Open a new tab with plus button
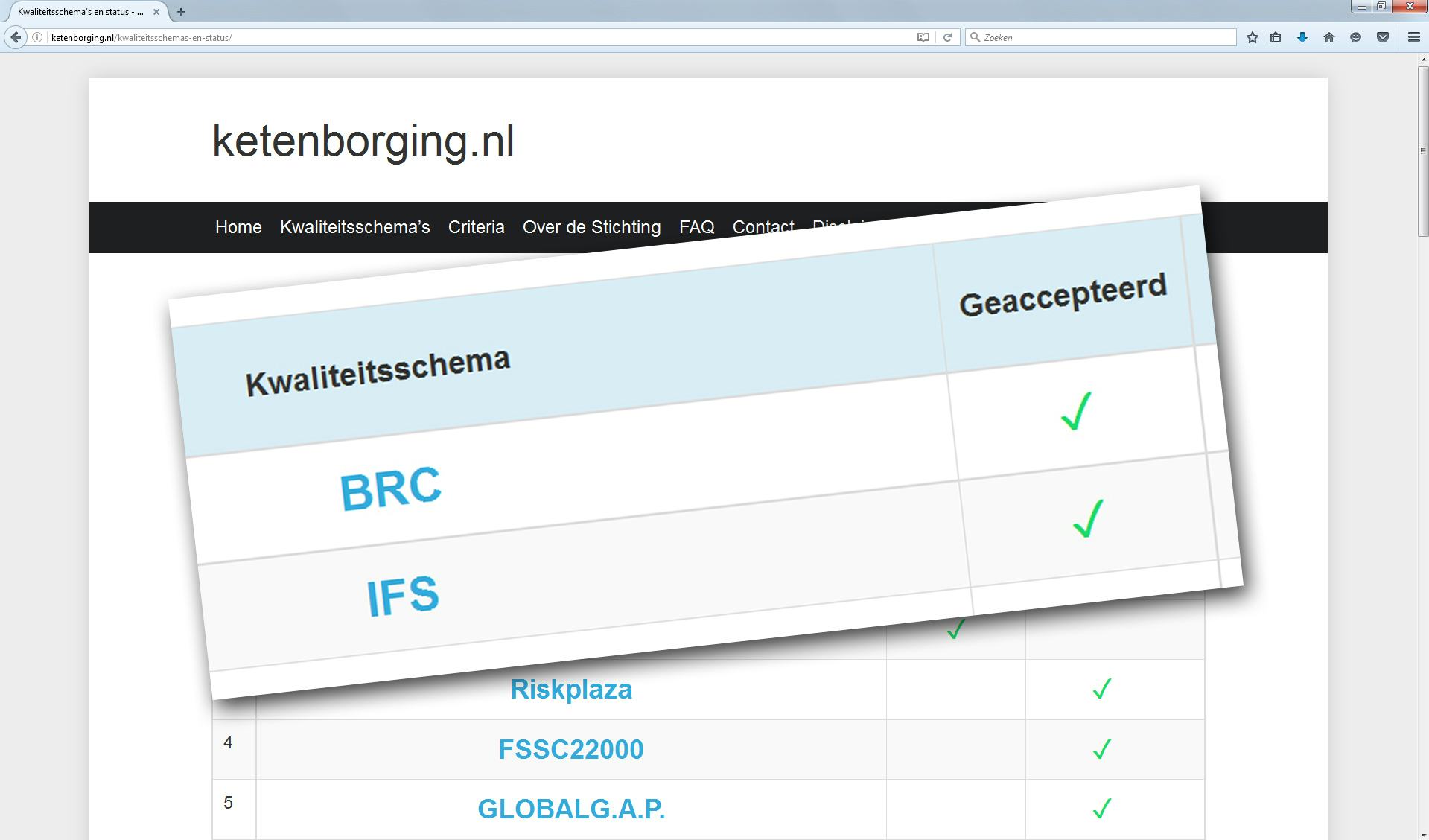Image resolution: width=1429 pixels, height=840 pixels. (x=181, y=11)
